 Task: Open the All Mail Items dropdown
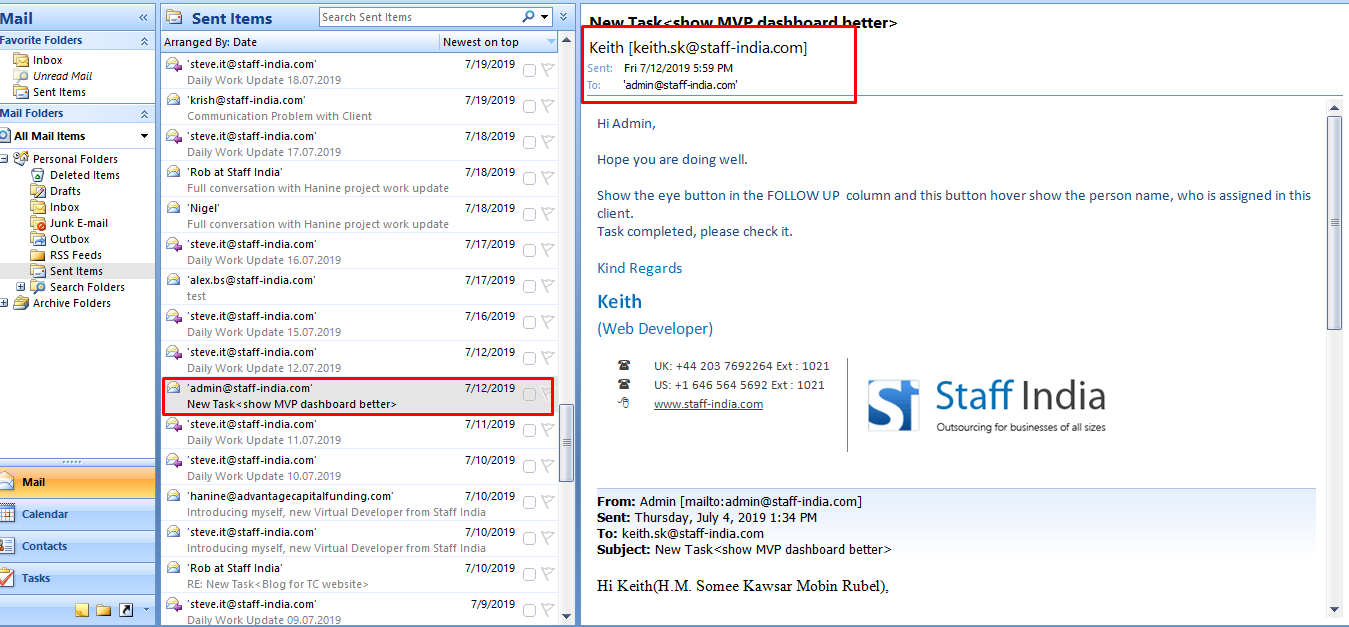tap(144, 136)
